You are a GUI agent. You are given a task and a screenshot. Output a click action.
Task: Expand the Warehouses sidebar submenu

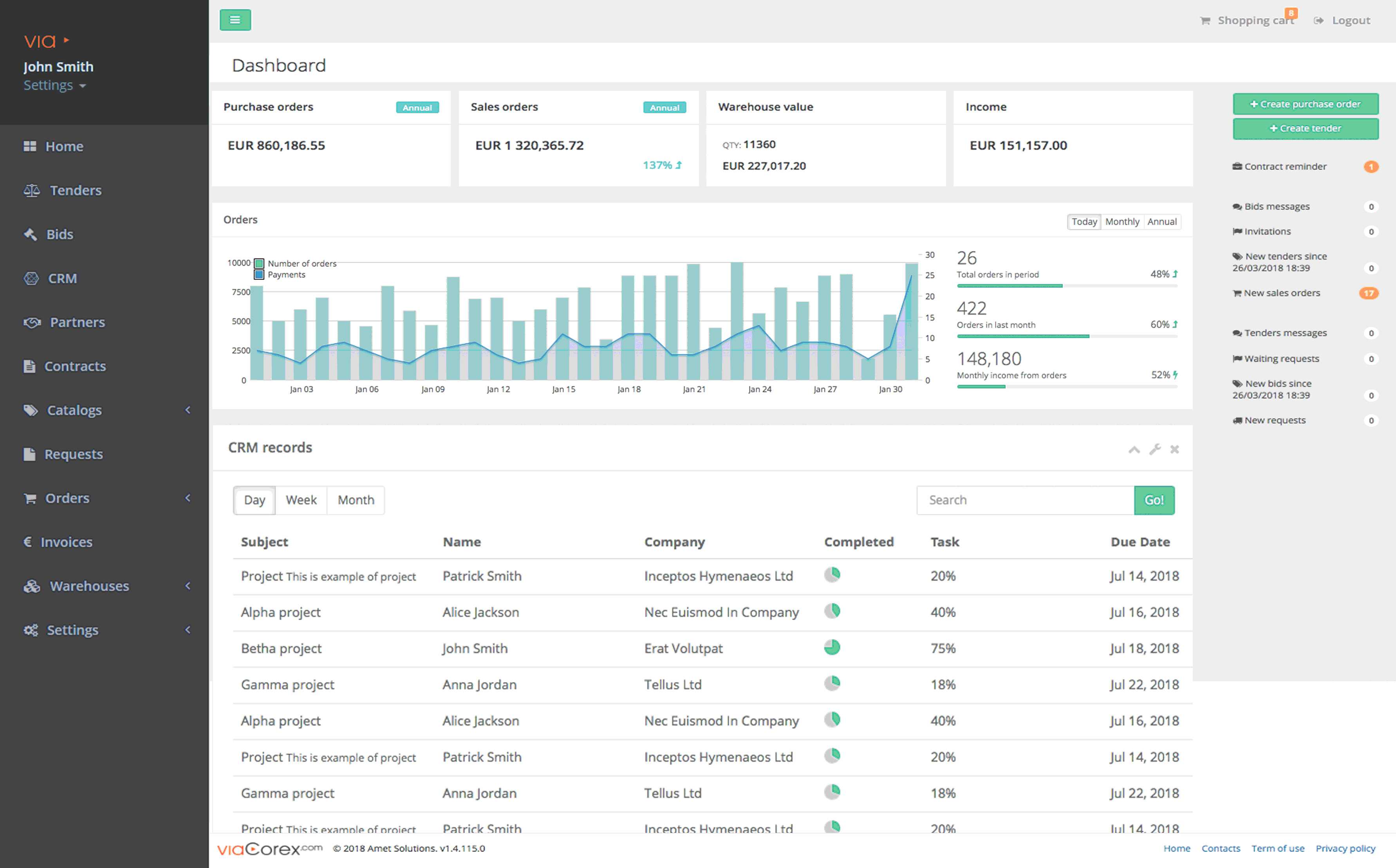coord(188,586)
